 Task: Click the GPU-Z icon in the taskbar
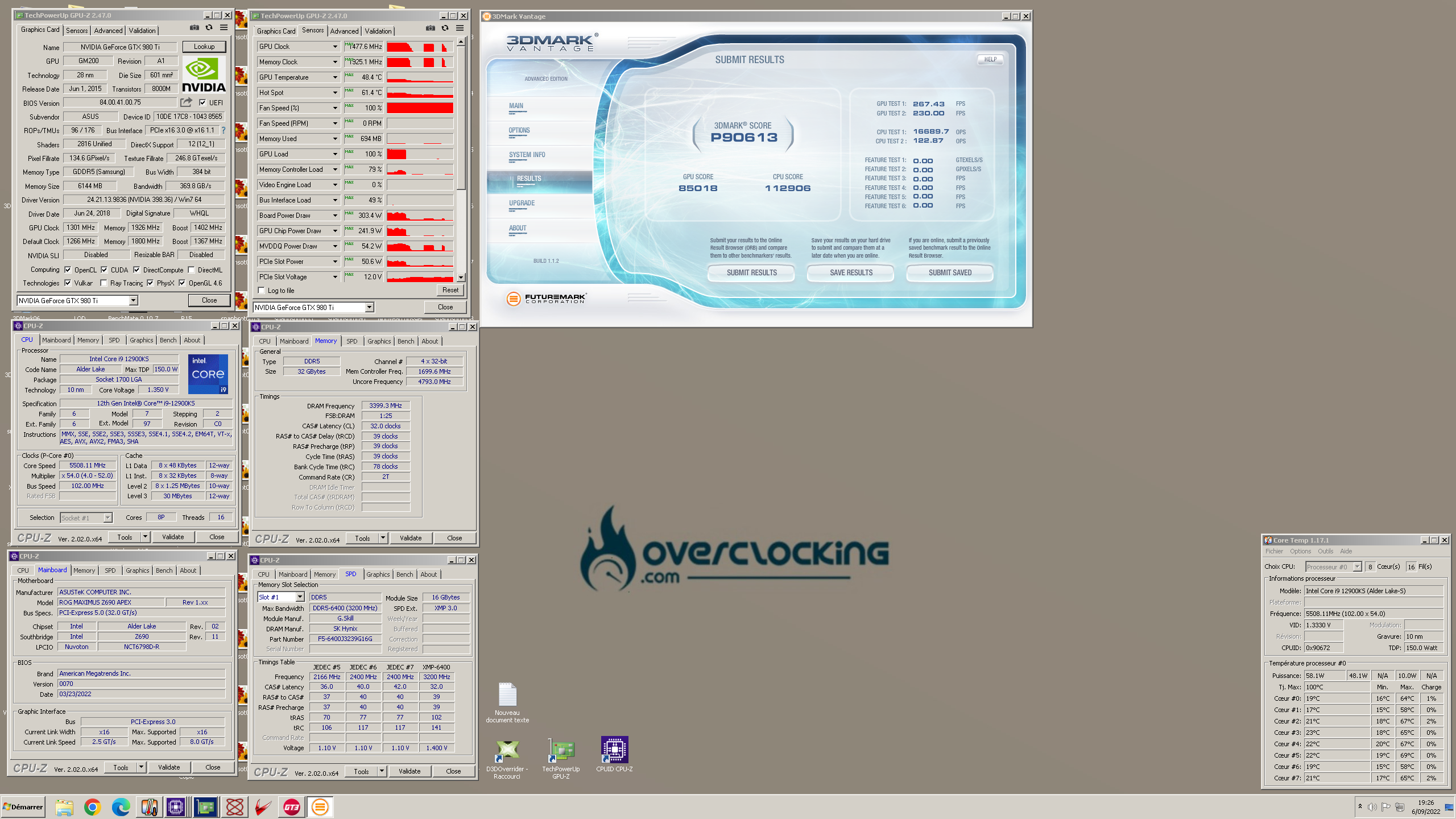point(205,807)
